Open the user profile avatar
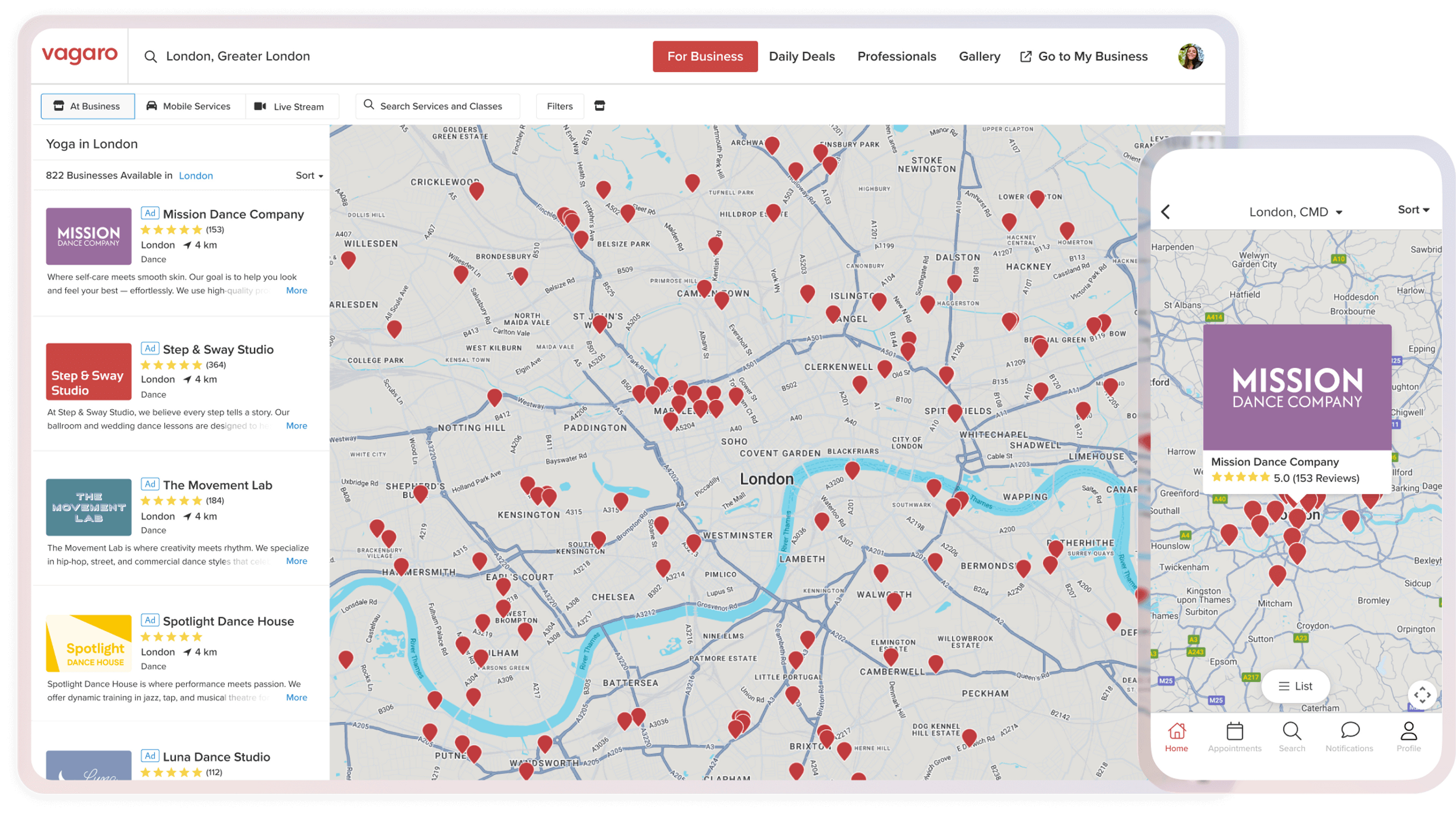 coord(1190,56)
